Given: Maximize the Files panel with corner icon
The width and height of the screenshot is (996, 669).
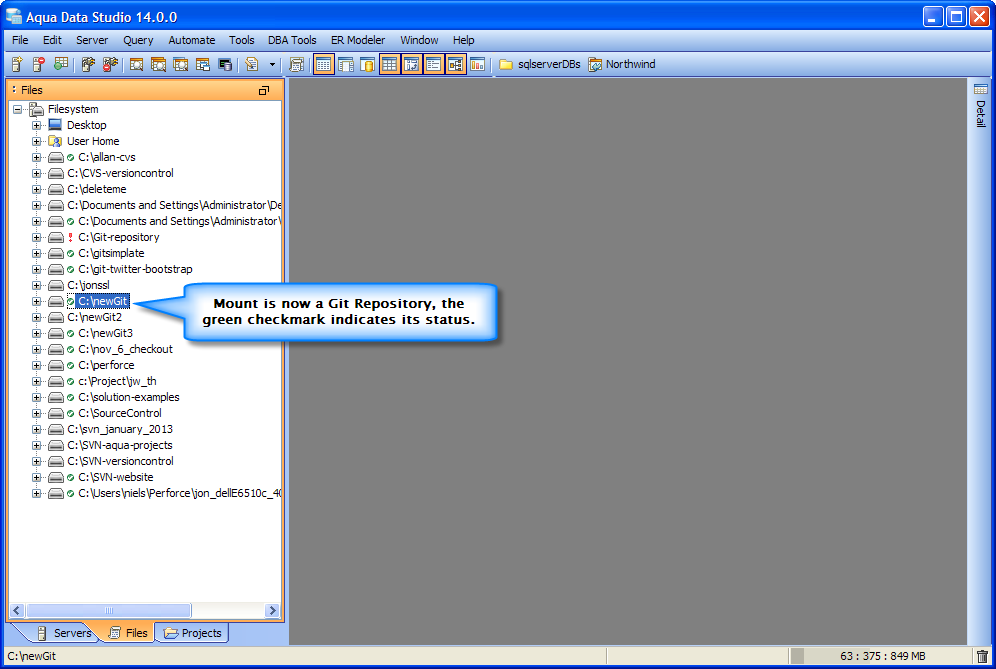Looking at the screenshot, I should (x=264, y=90).
